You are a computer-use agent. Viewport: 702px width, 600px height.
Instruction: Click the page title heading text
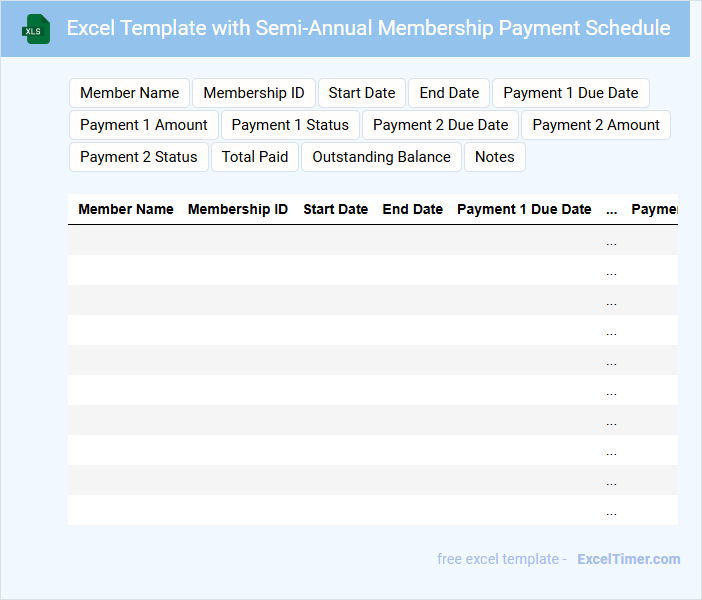pyautogui.click(x=368, y=28)
